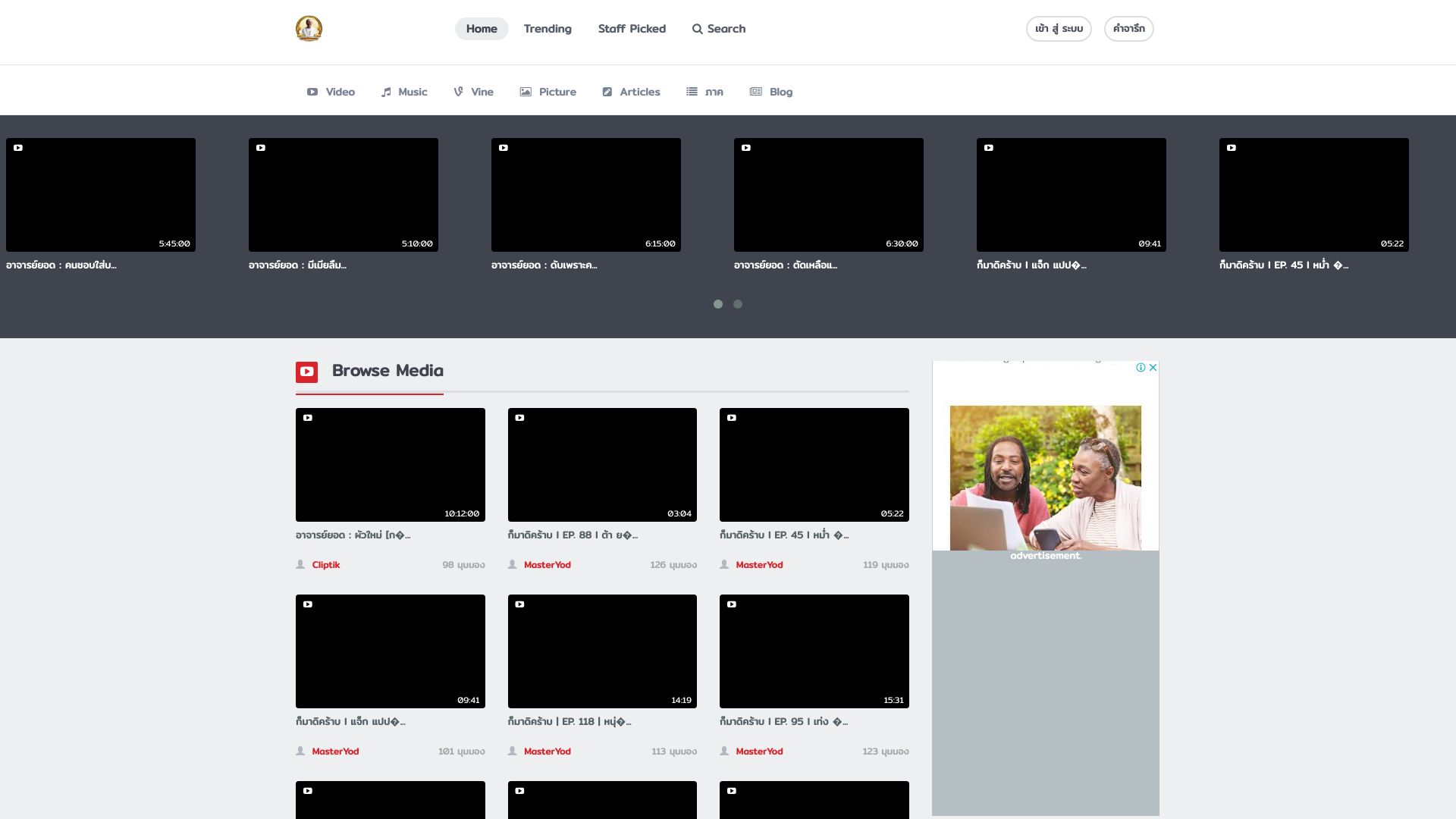1456x819 pixels.
Task: Click the ad info icon
Action: tap(1141, 367)
